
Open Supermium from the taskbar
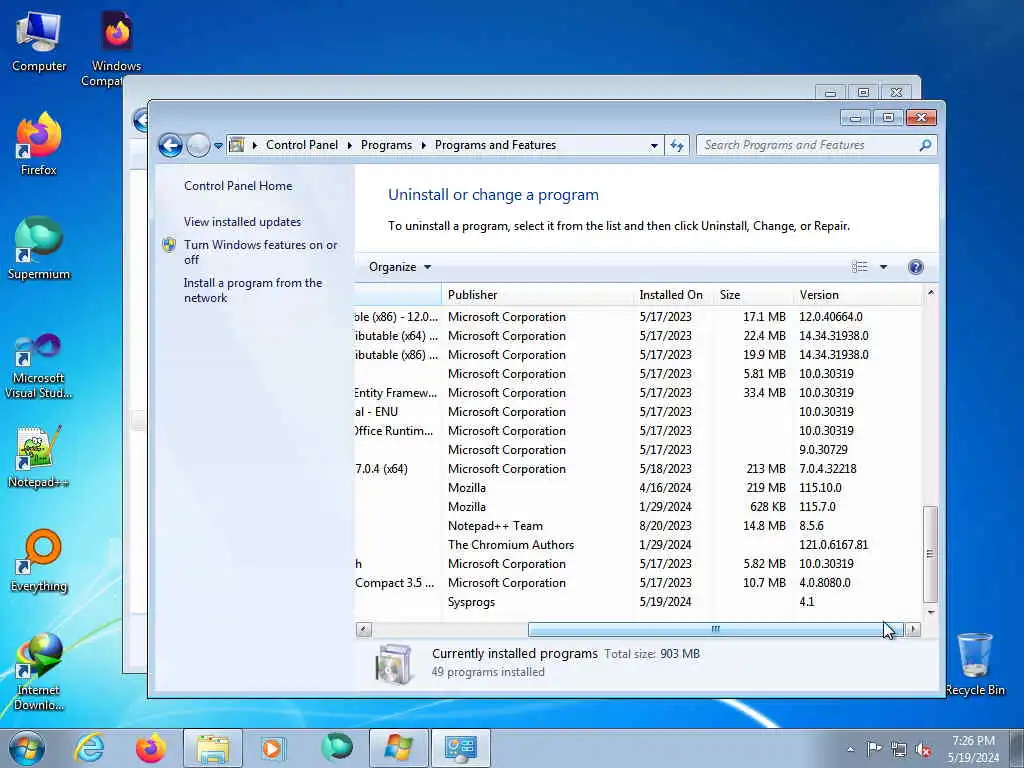(x=337, y=748)
